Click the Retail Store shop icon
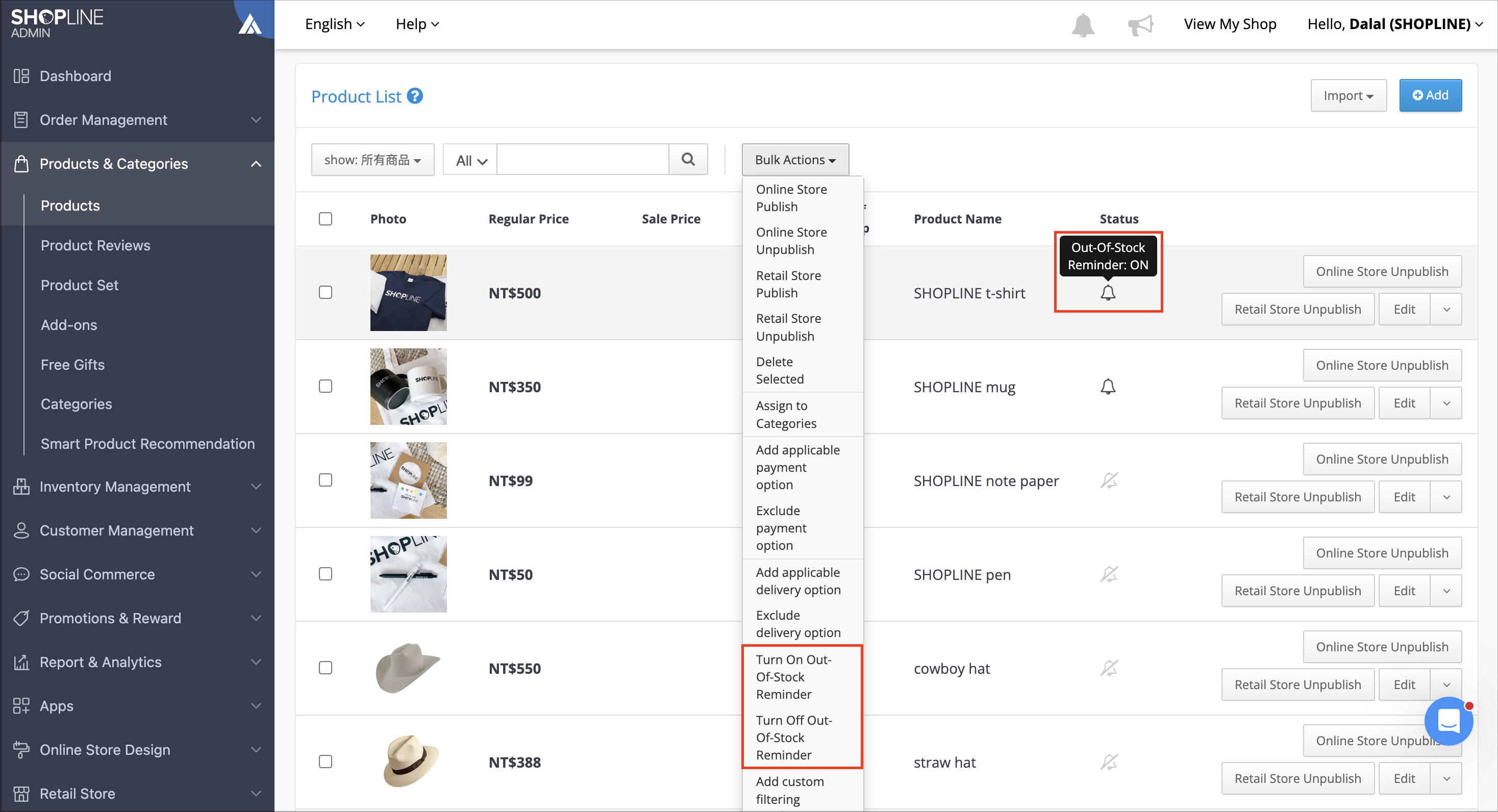Image resolution: width=1498 pixels, height=812 pixels. pos(21,794)
